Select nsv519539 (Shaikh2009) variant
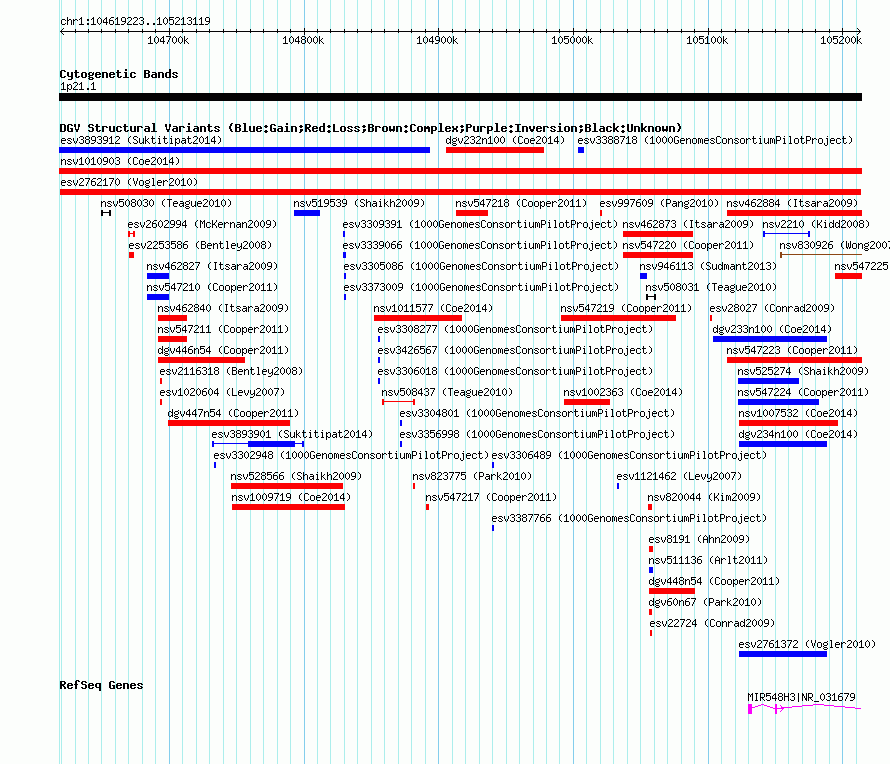This screenshot has width=890, height=764. (359, 203)
